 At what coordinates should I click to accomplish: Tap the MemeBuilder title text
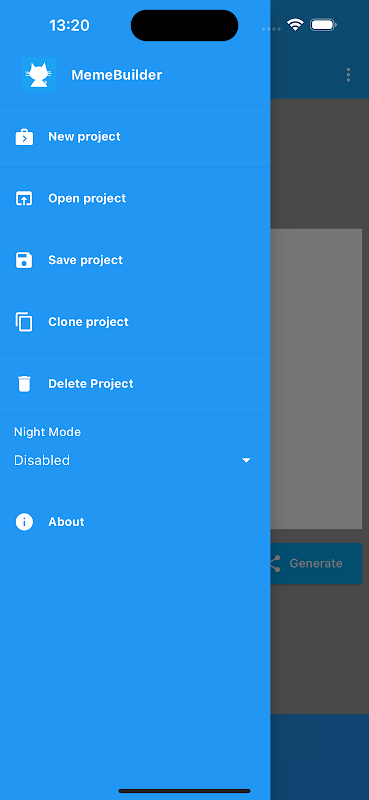(x=116, y=75)
